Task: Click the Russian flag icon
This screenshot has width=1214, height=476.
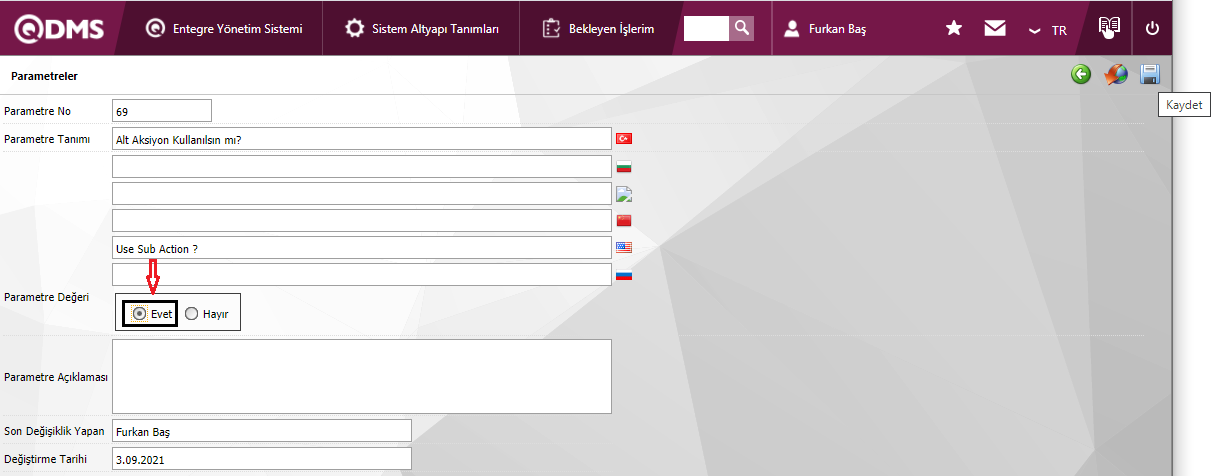Action: pyautogui.click(x=624, y=274)
